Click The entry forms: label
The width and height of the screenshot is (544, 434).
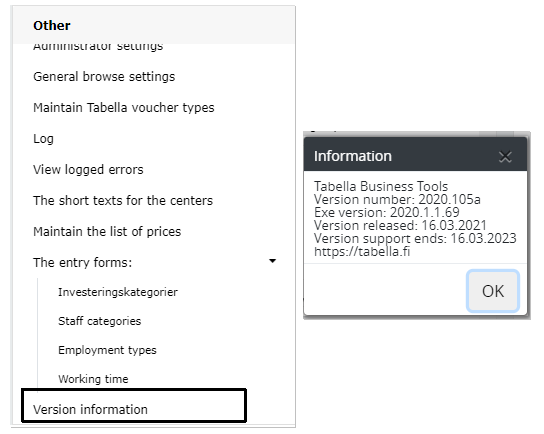point(83,263)
